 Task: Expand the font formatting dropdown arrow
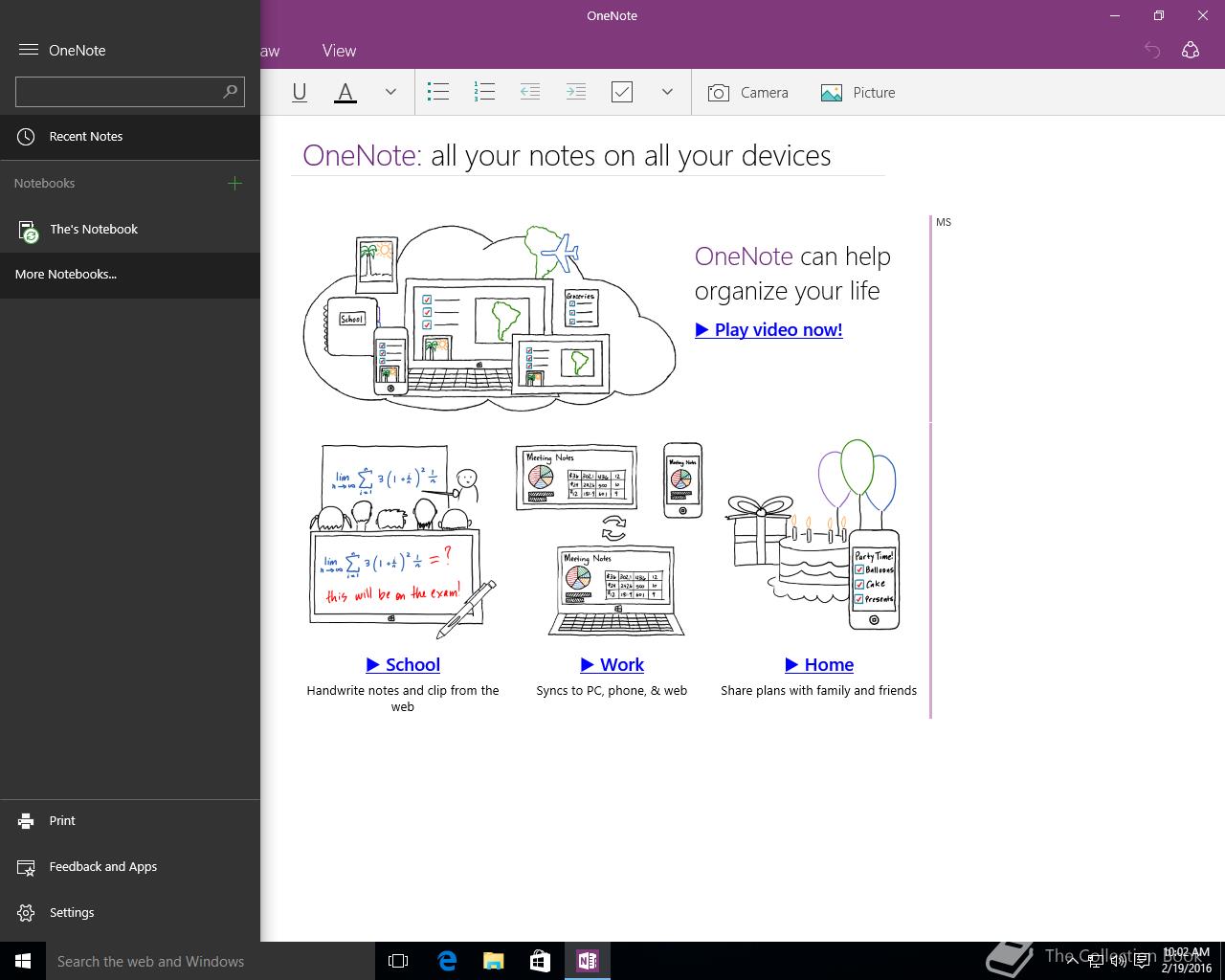pyautogui.click(x=390, y=92)
